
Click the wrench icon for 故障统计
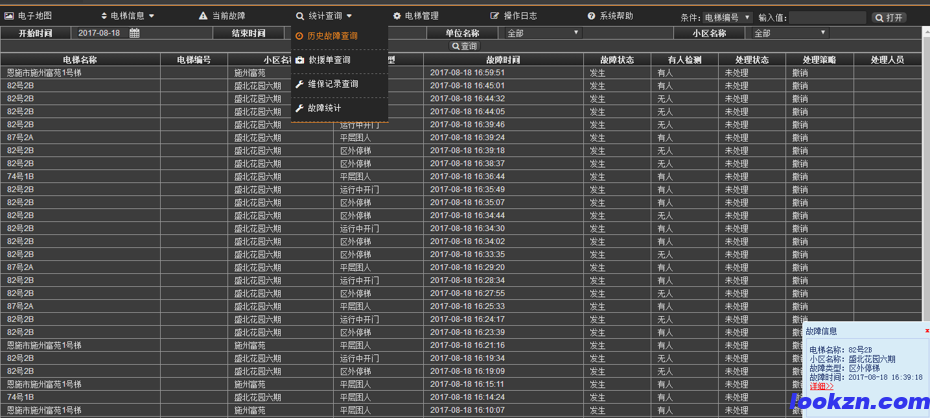[300, 108]
